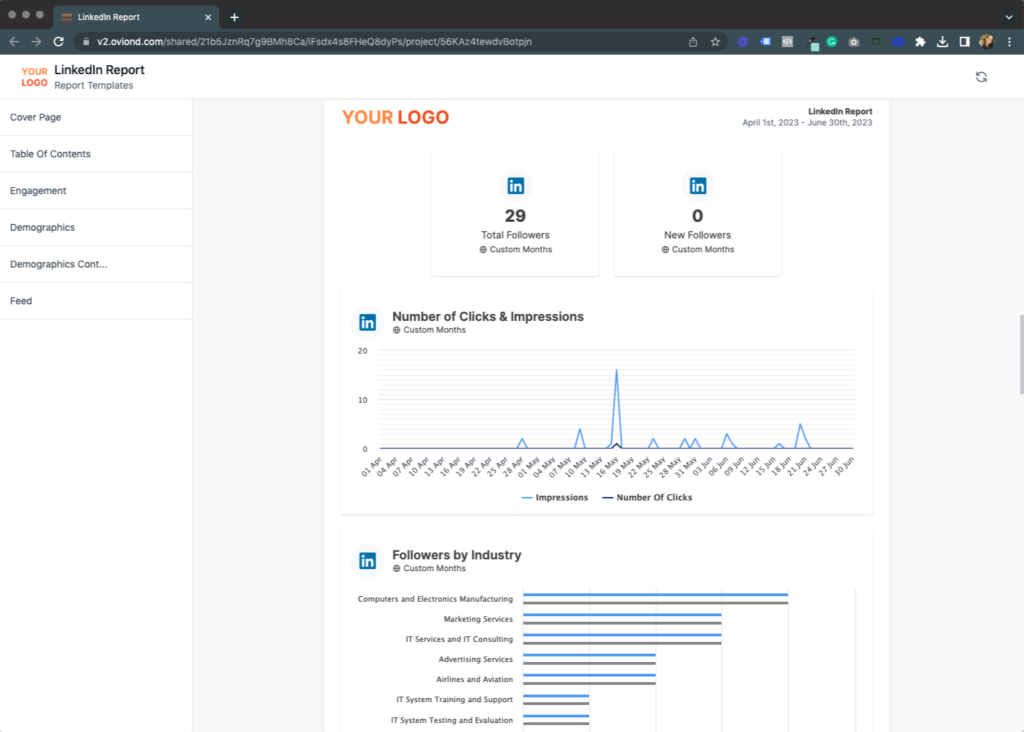Open the Cover Page section
The height and width of the screenshot is (732, 1024).
pyautogui.click(x=96, y=118)
